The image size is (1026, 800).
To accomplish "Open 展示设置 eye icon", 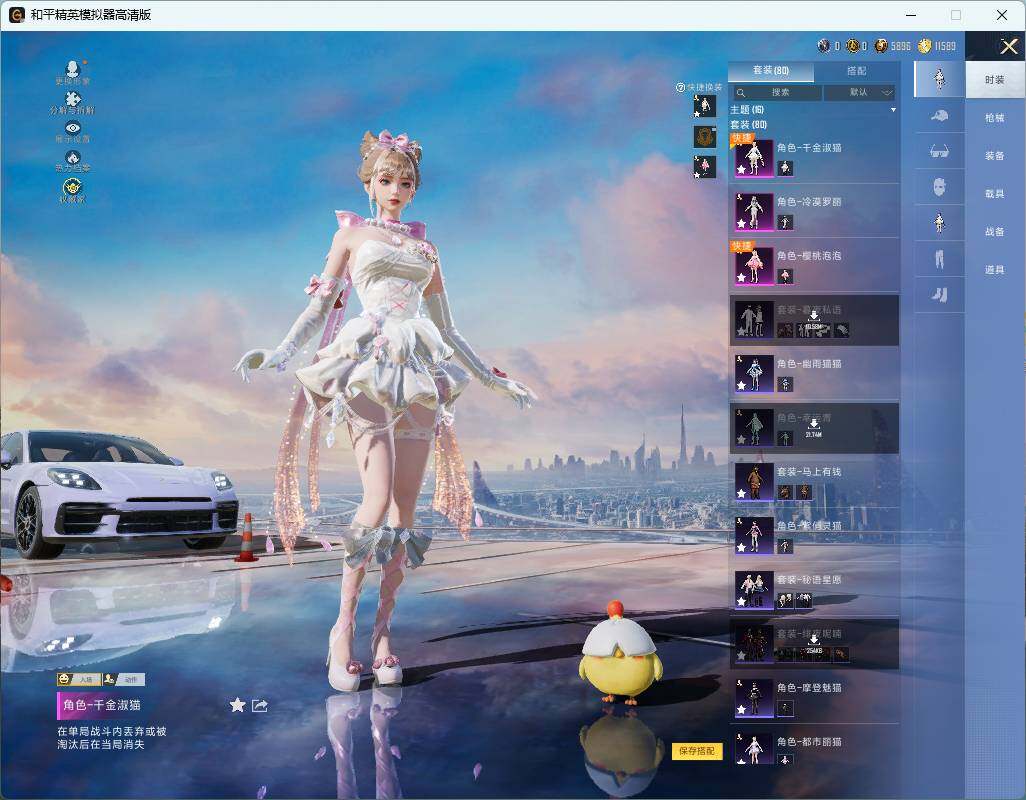I will pos(73,128).
